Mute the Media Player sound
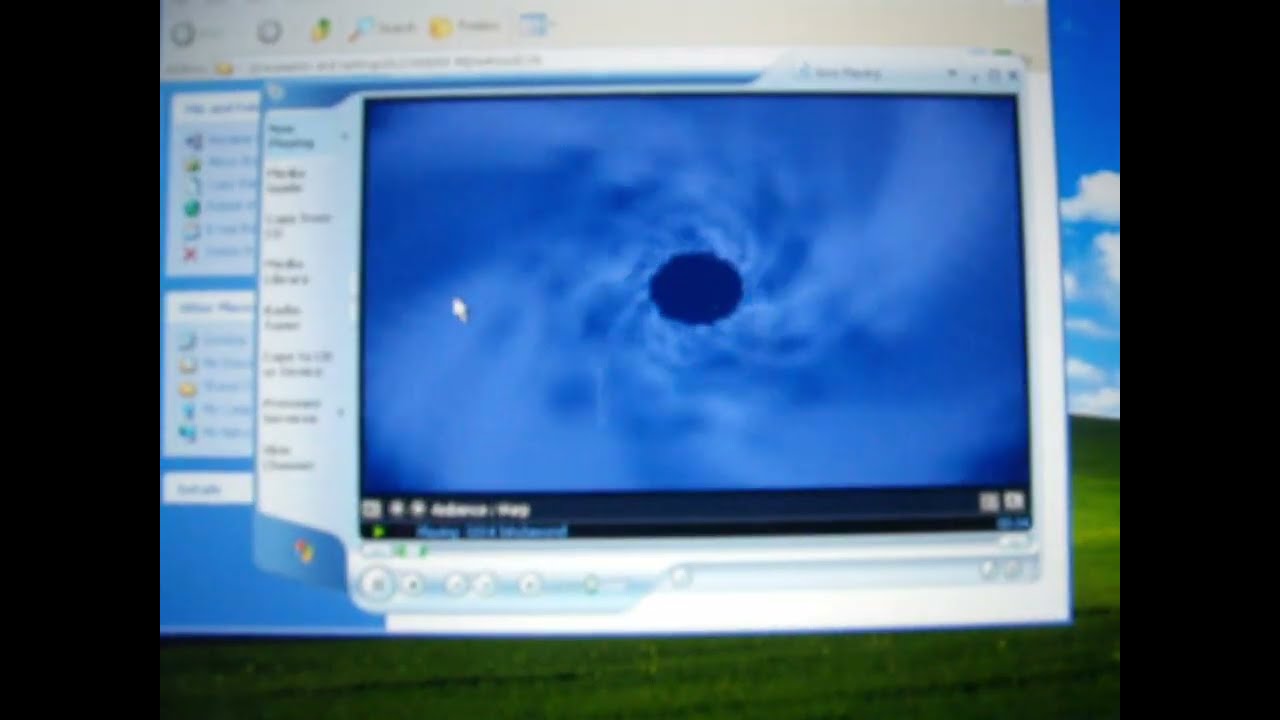Screen dimensions: 1280x720 point(530,584)
